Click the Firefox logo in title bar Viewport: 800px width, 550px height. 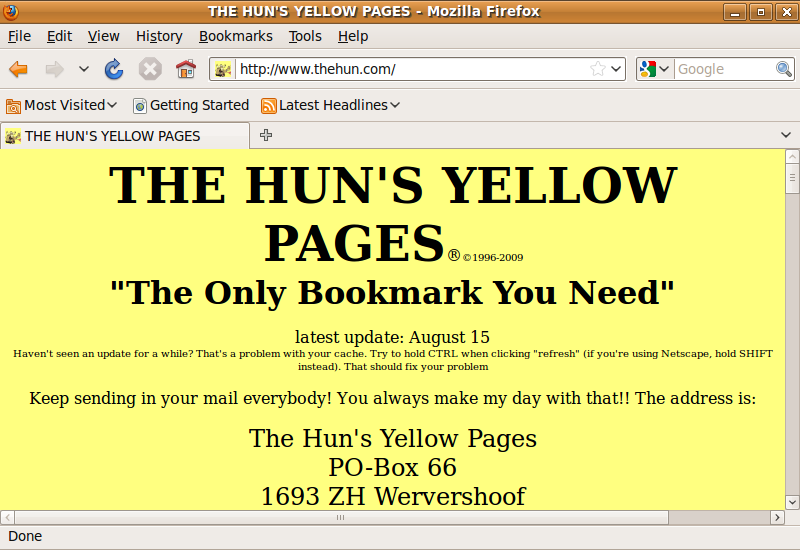11,11
